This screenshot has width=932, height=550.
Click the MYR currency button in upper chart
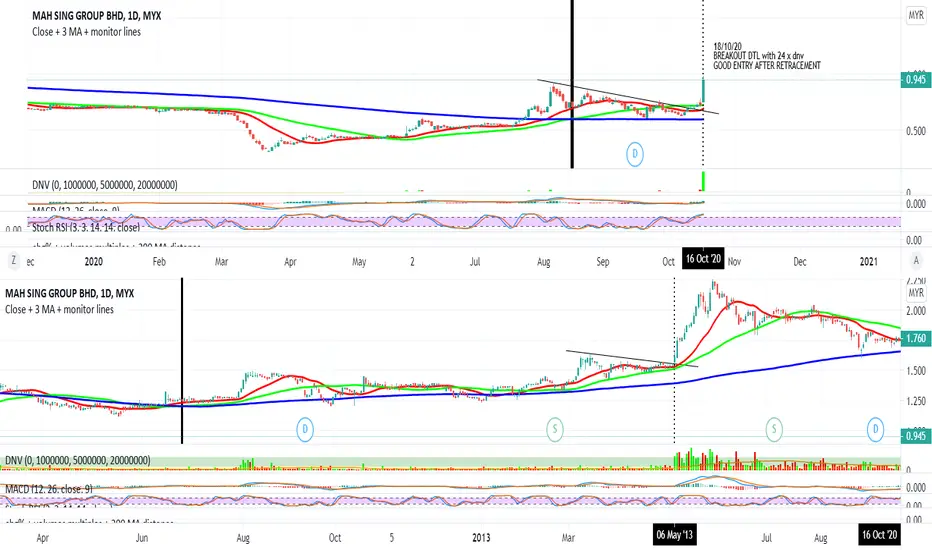point(916,15)
